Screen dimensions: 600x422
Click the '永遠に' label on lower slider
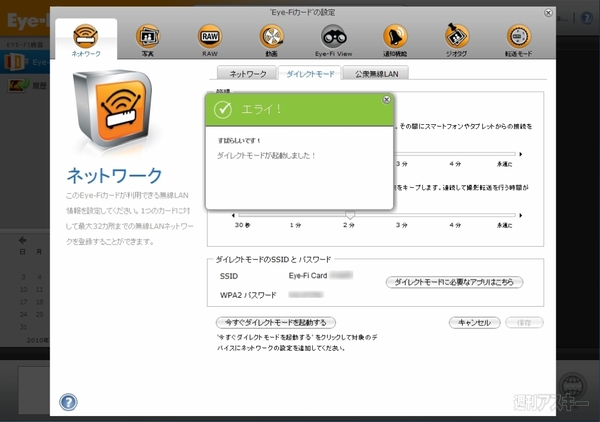click(x=504, y=225)
